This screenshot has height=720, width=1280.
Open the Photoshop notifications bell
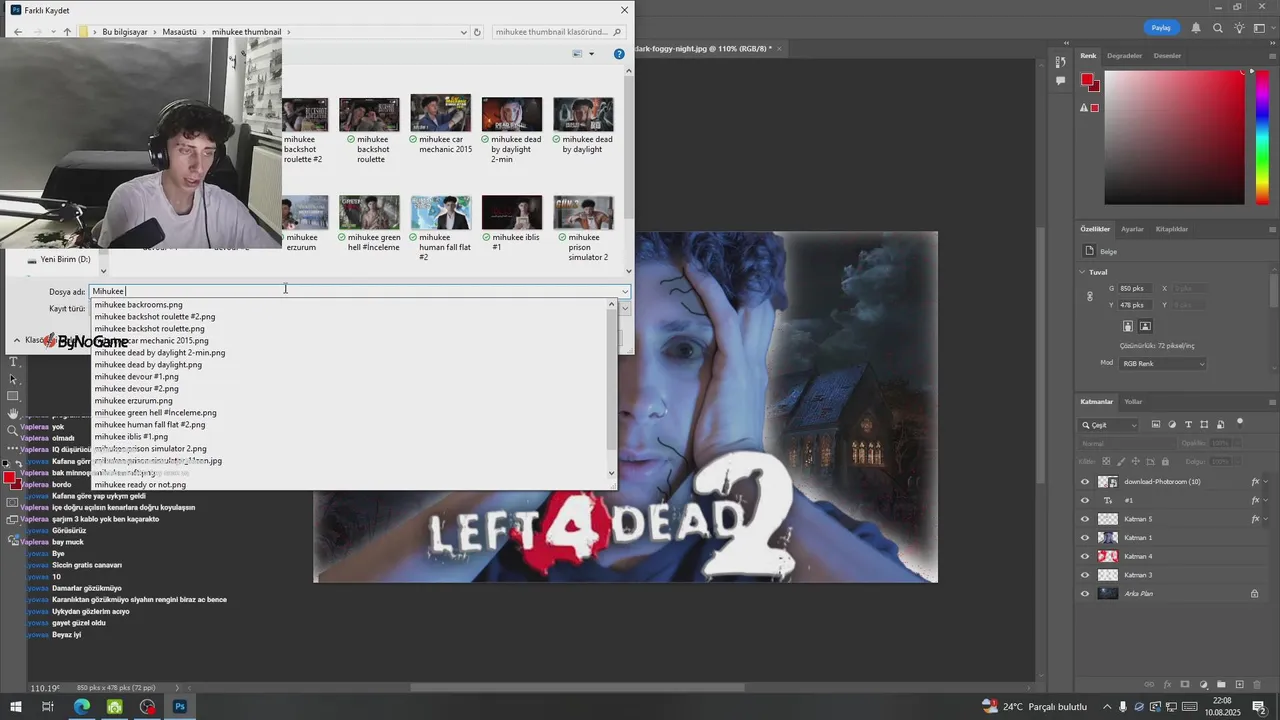pos(1196,28)
